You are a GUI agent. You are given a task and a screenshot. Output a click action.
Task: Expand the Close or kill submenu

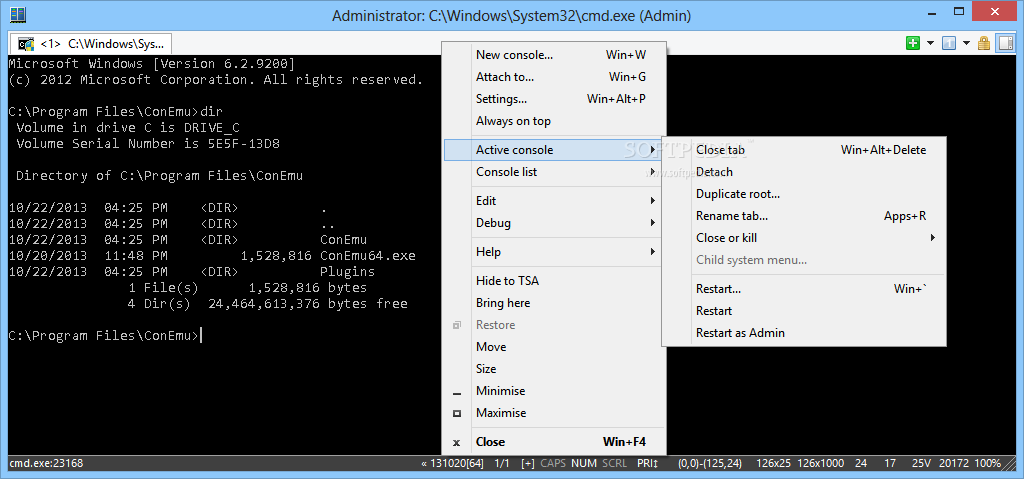coord(804,238)
